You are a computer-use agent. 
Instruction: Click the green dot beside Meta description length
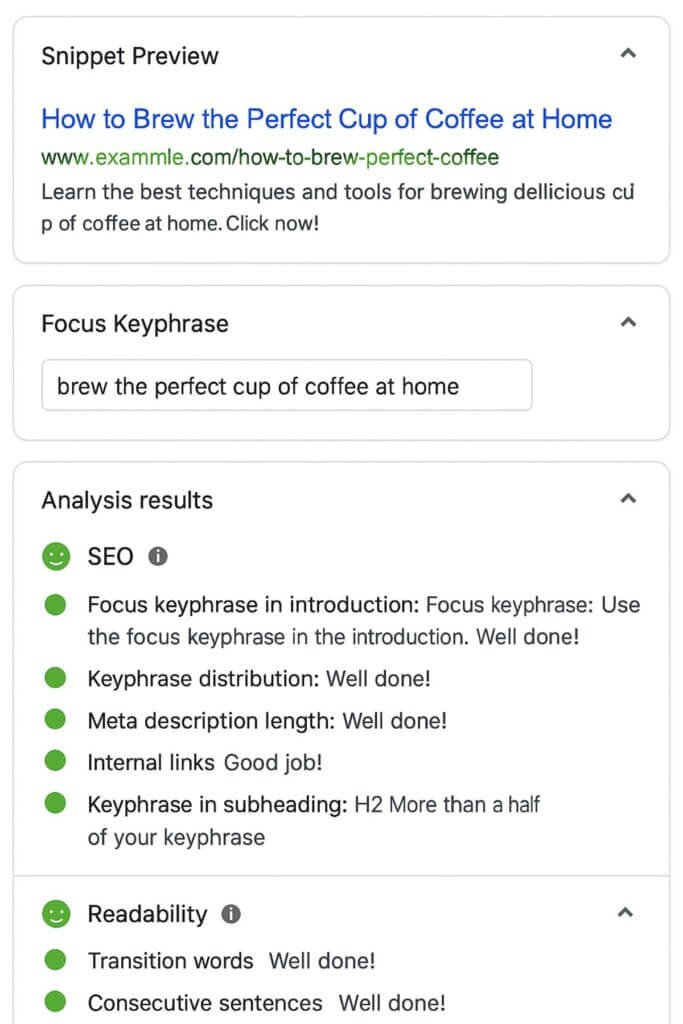tap(55, 720)
